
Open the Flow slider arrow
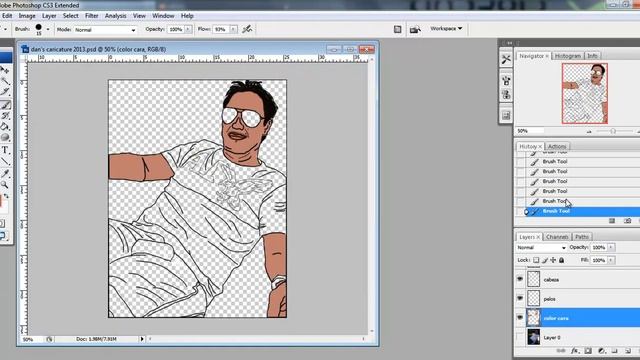tap(233, 29)
